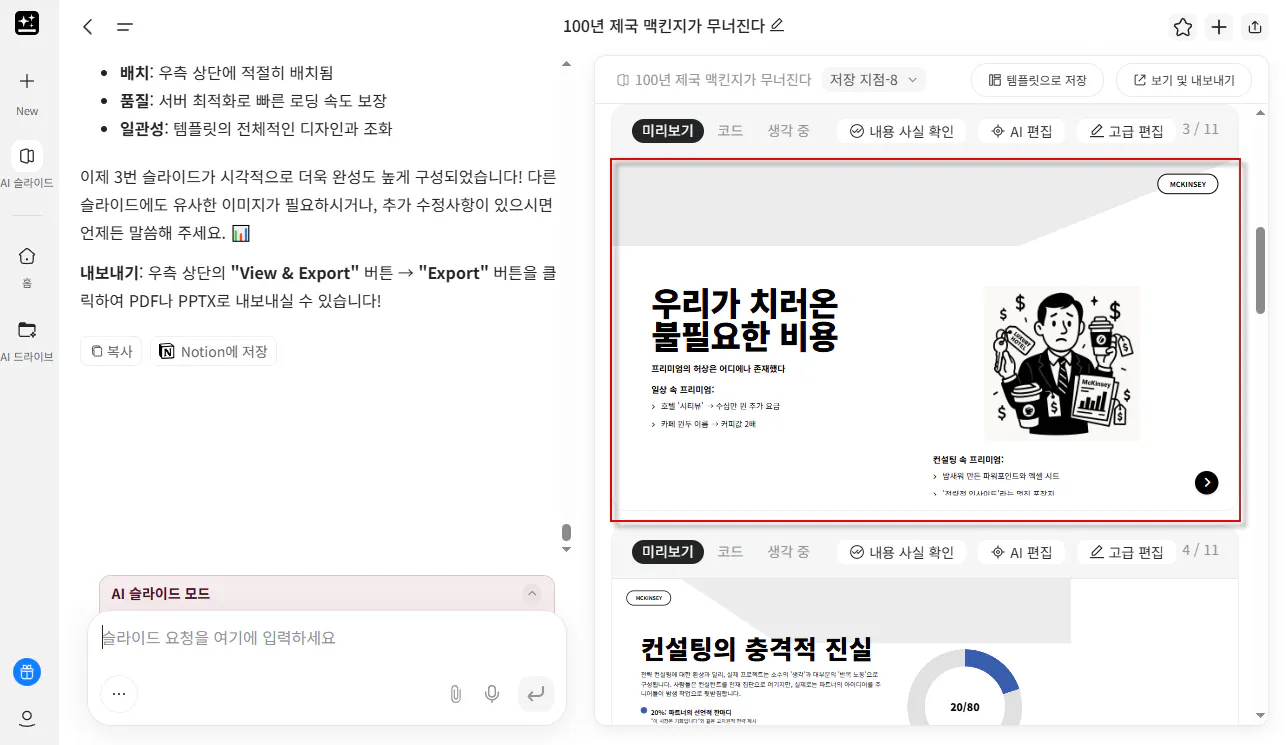
Task: Click 고급 편집 on slide 4
Action: 1127,551
